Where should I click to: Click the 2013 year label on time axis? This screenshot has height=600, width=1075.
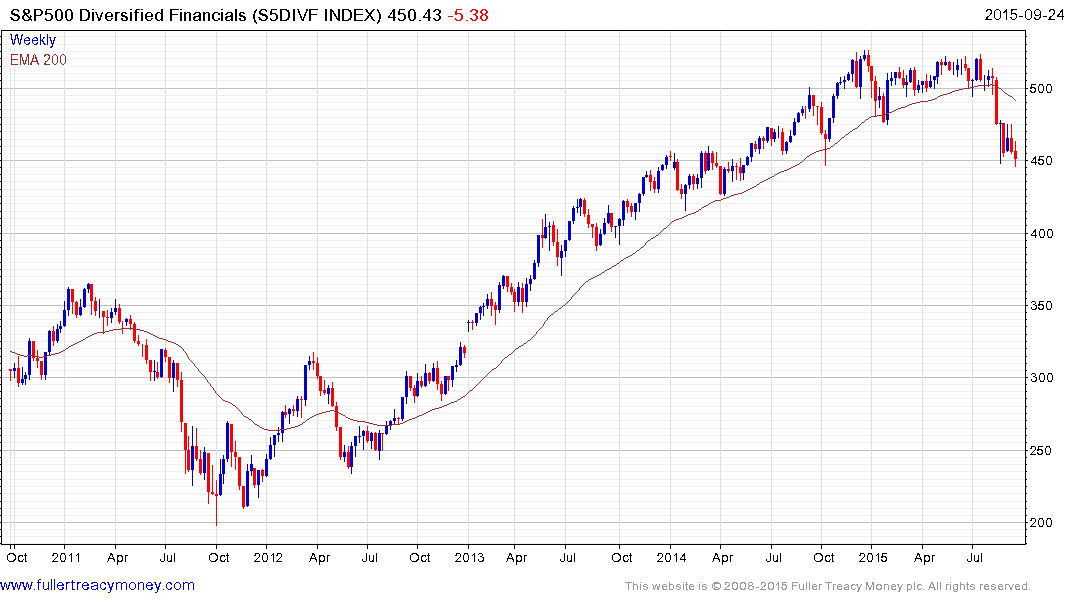pyautogui.click(x=469, y=557)
